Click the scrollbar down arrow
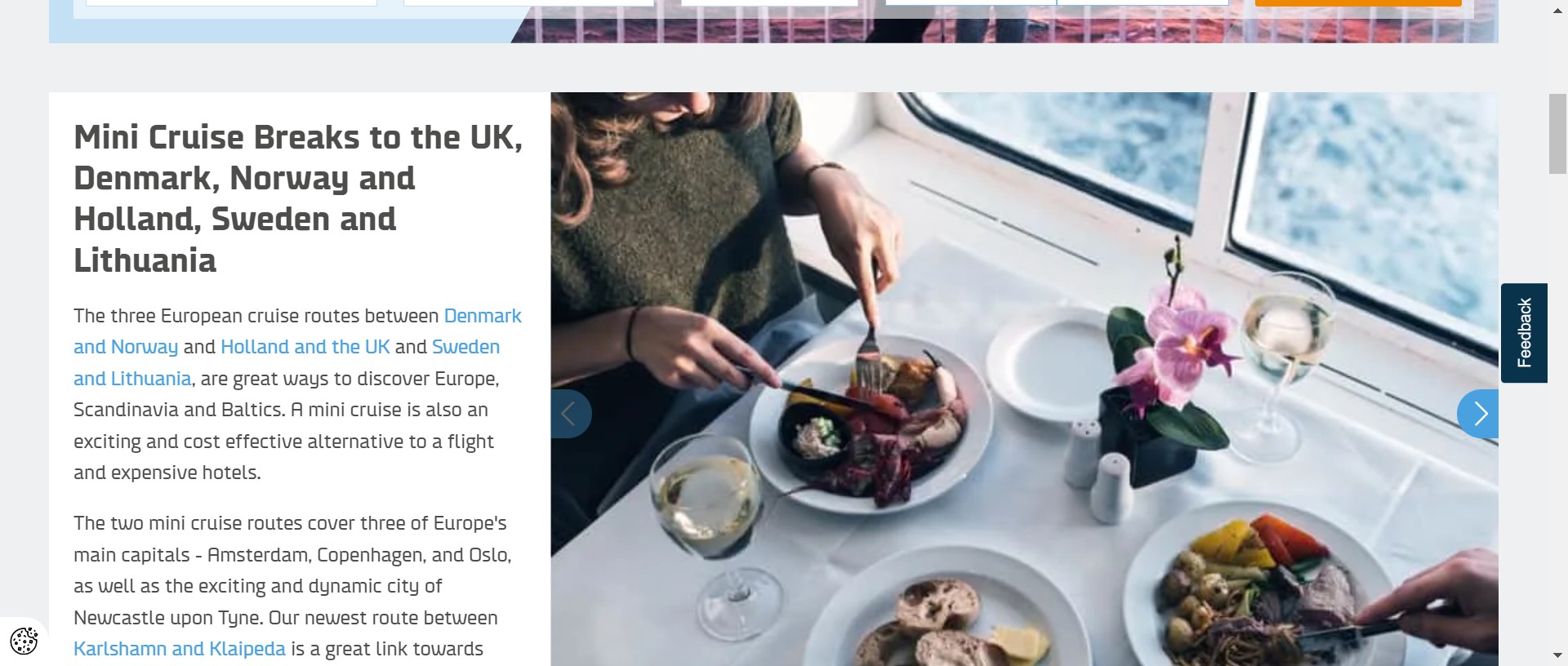Screen dimensions: 1568x666 tap(1557, 656)
